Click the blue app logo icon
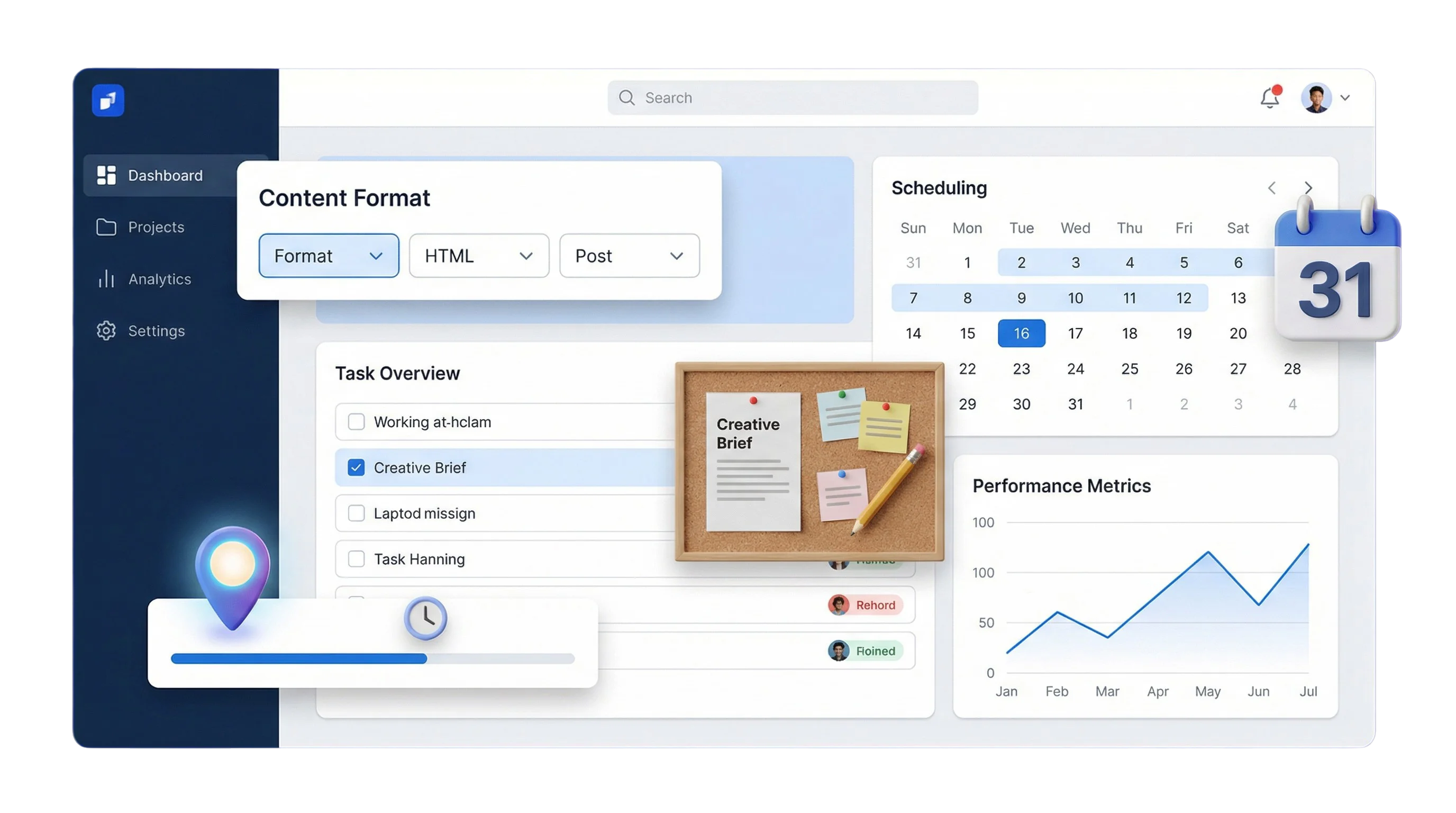 (108, 101)
